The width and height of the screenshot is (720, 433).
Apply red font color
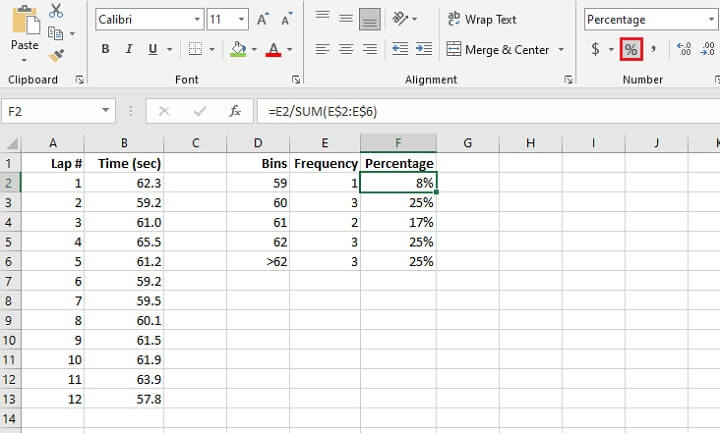(x=274, y=49)
